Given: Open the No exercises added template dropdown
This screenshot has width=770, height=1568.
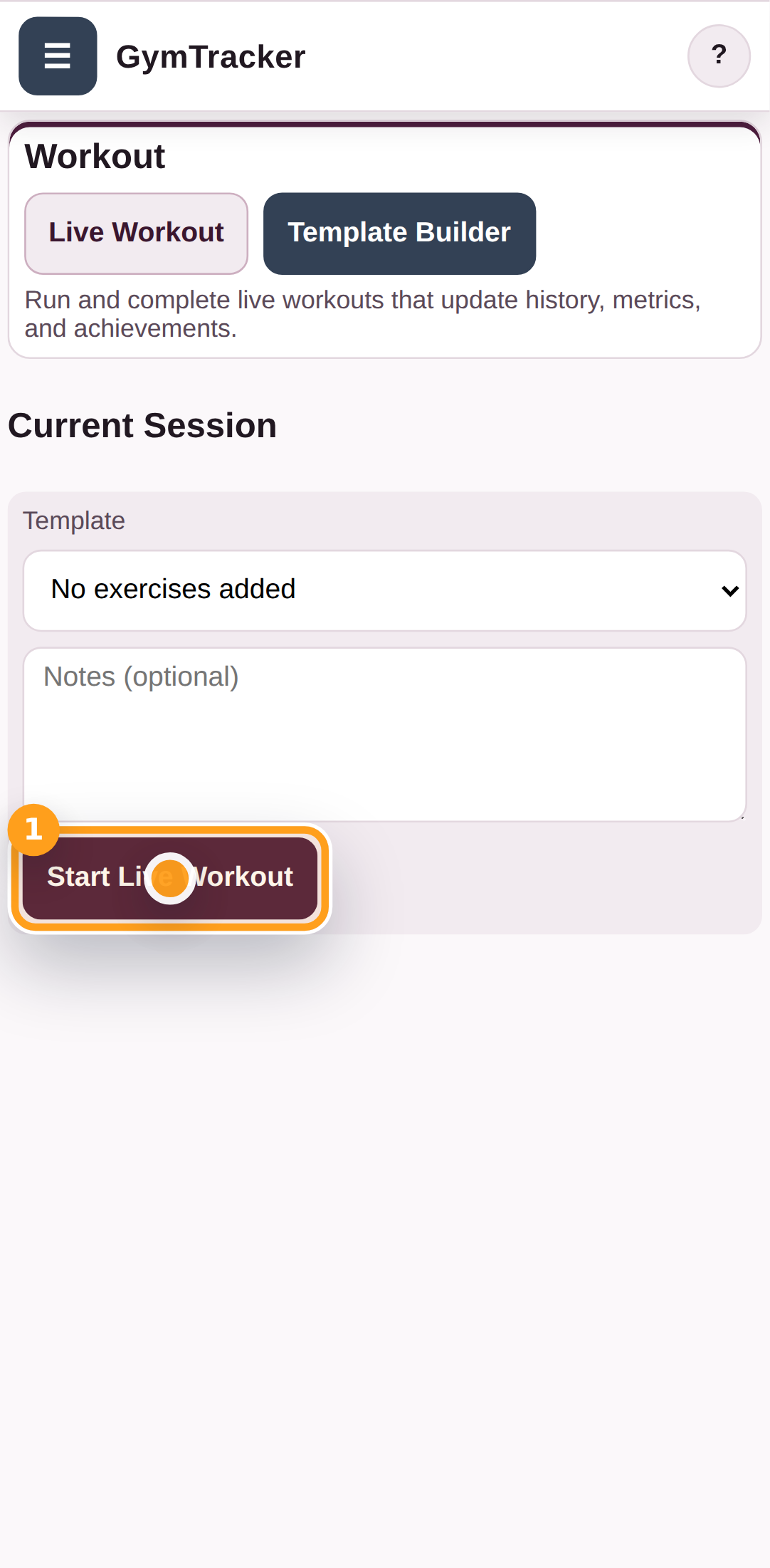Looking at the screenshot, I should pos(384,590).
